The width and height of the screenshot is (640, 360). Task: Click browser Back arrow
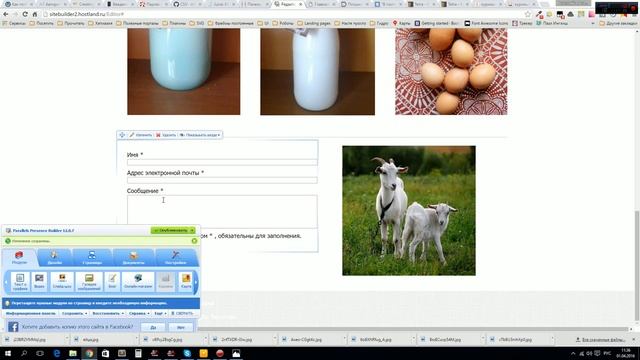pos(6,14)
